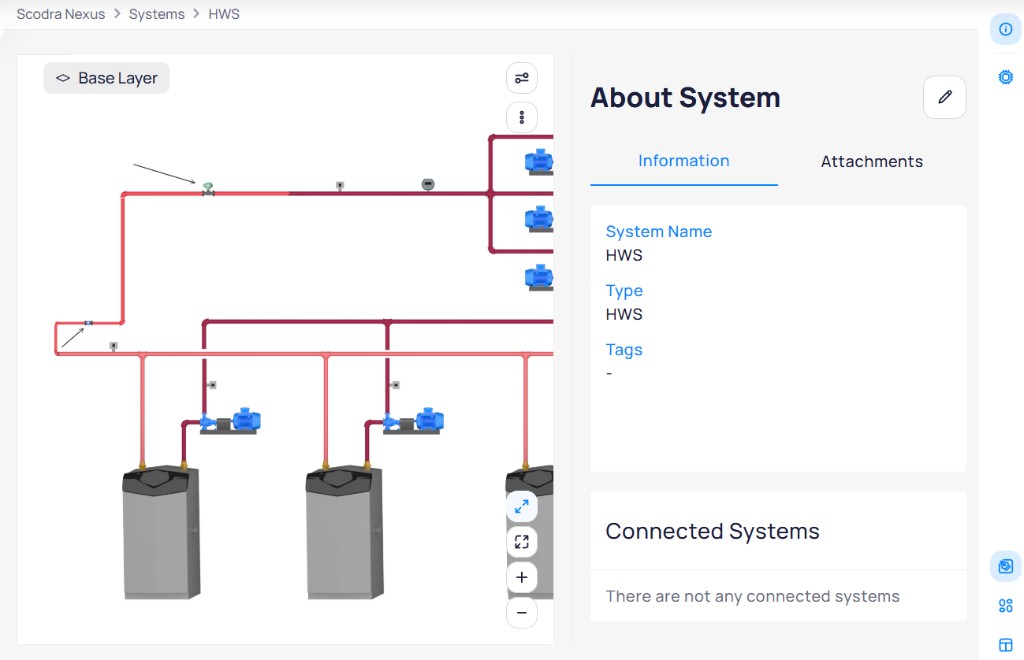Click the Type field label

[x=624, y=291]
